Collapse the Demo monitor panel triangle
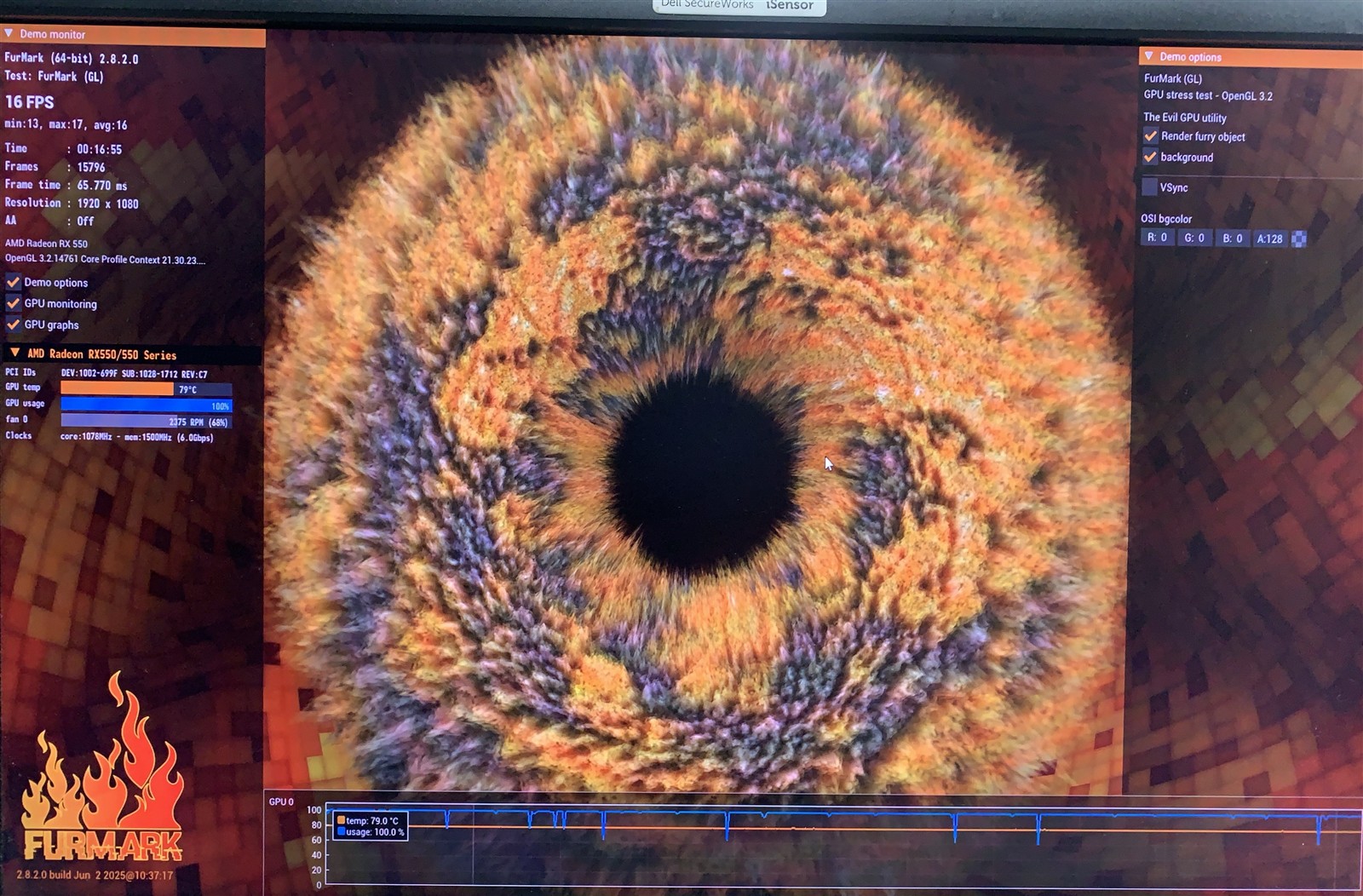Screen dimensions: 1363x896 (9, 34)
